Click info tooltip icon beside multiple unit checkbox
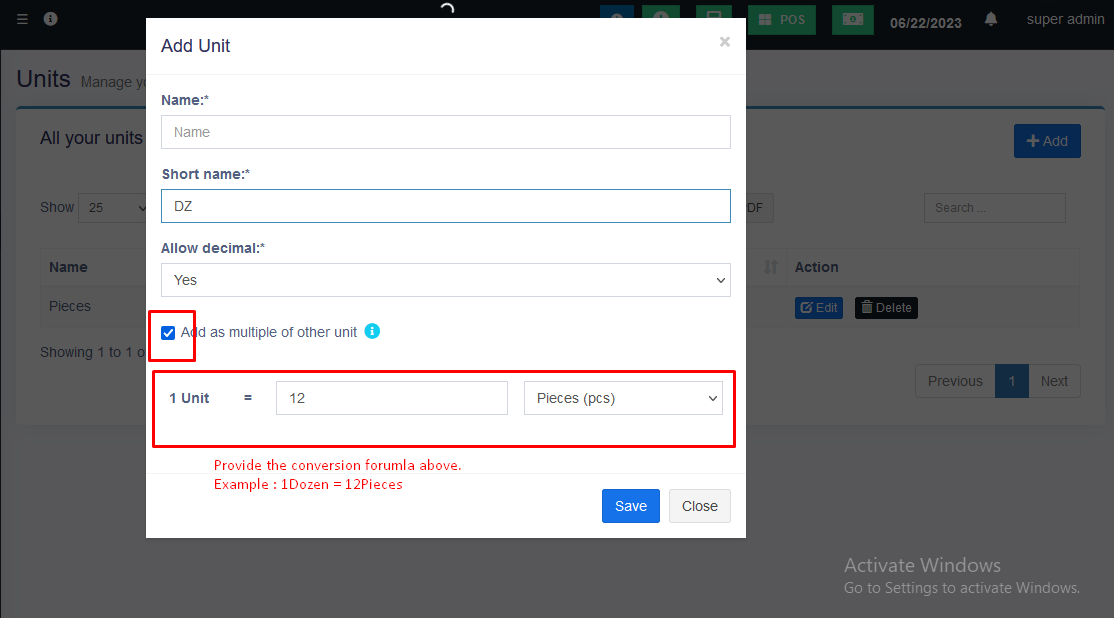This screenshot has height=618, width=1114. coord(372,331)
